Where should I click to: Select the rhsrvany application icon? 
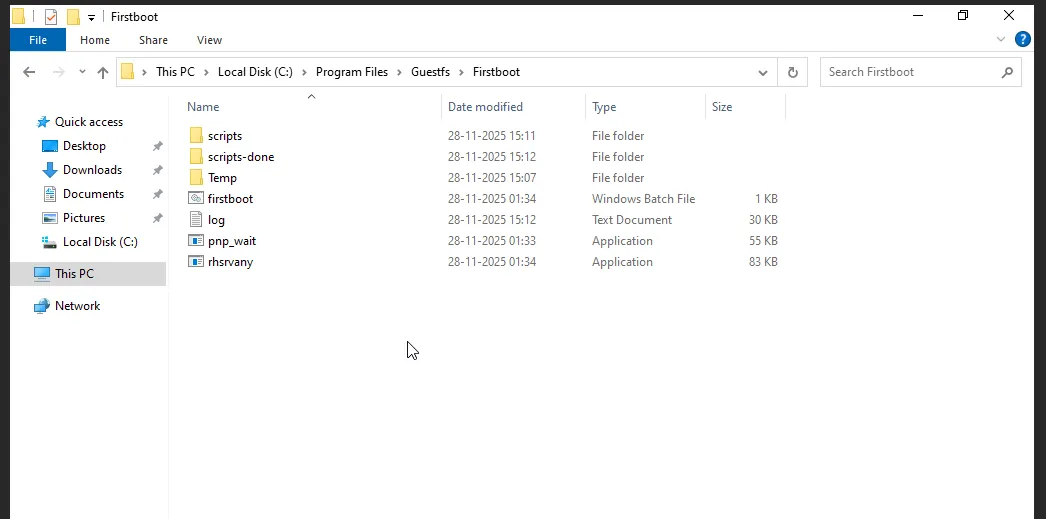click(196, 262)
